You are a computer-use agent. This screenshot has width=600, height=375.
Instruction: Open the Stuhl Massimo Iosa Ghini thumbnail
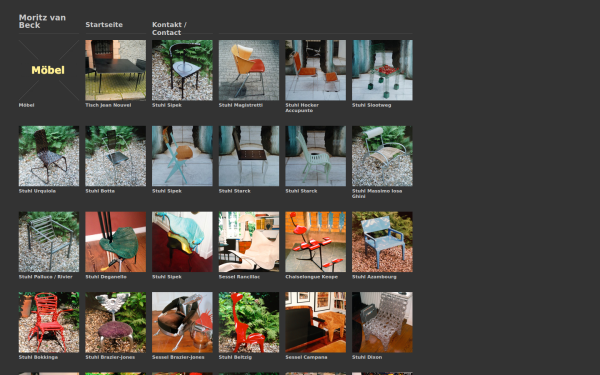pos(382,156)
